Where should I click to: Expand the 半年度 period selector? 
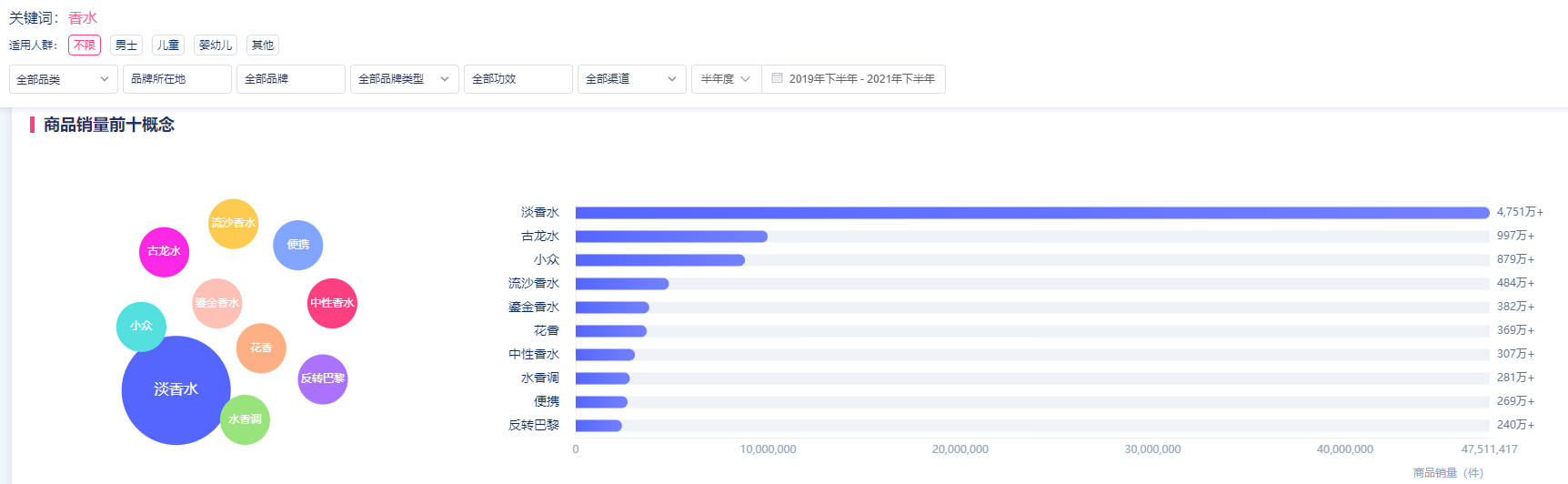[x=725, y=79]
